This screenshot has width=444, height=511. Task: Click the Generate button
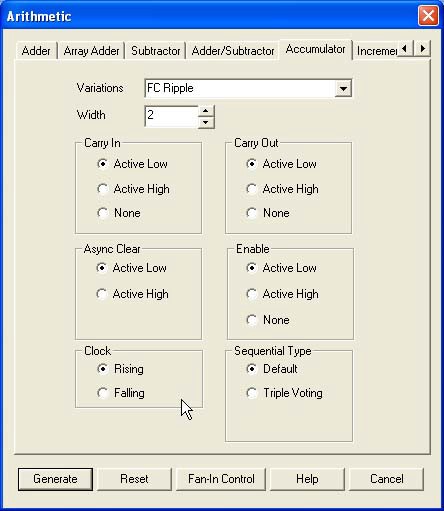pyautogui.click(x=55, y=479)
